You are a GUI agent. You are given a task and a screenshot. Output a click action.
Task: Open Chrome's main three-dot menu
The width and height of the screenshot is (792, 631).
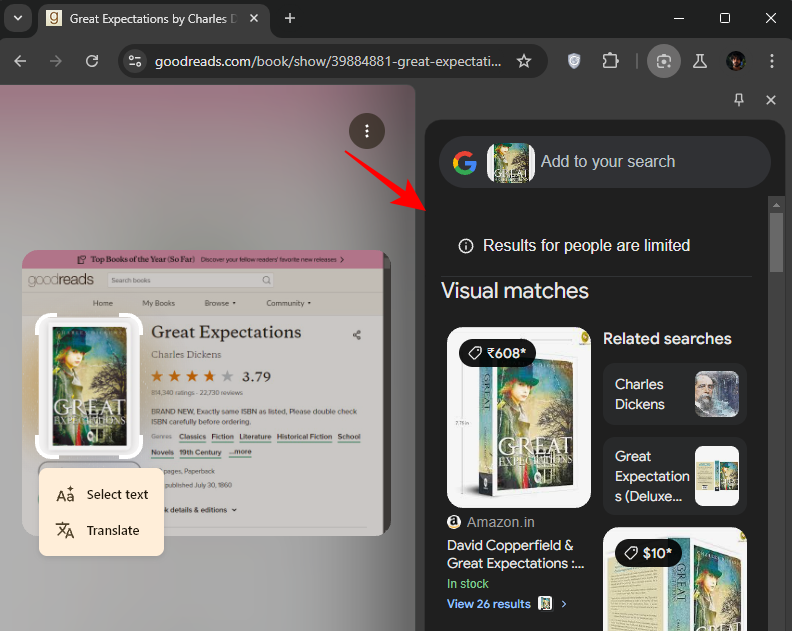[x=771, y=61]
